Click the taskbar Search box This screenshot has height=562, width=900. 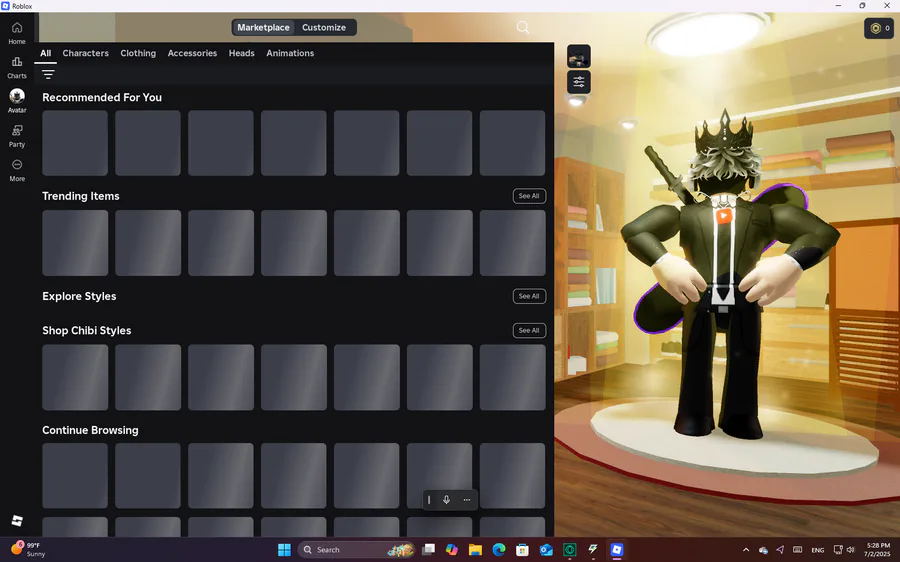[356, 550]
